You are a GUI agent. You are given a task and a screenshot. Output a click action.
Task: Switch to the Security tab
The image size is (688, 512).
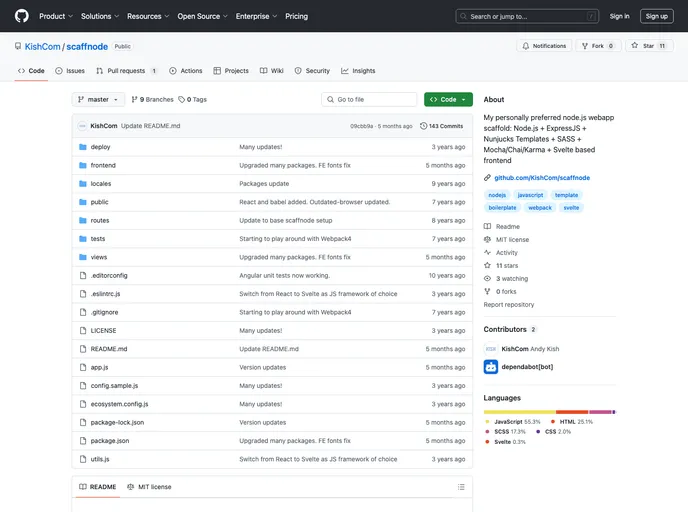[312, 71]
